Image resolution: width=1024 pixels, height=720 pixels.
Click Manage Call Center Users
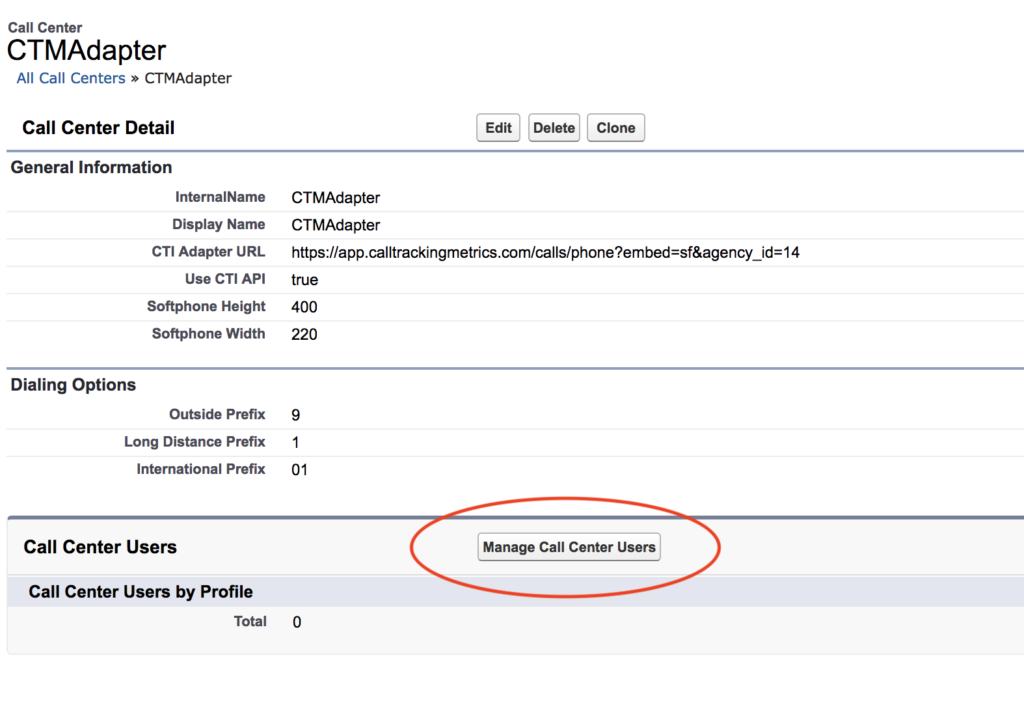[569, 547]
